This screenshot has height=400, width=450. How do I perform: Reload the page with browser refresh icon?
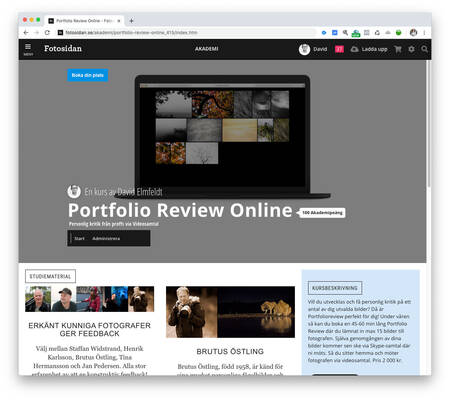47,32
